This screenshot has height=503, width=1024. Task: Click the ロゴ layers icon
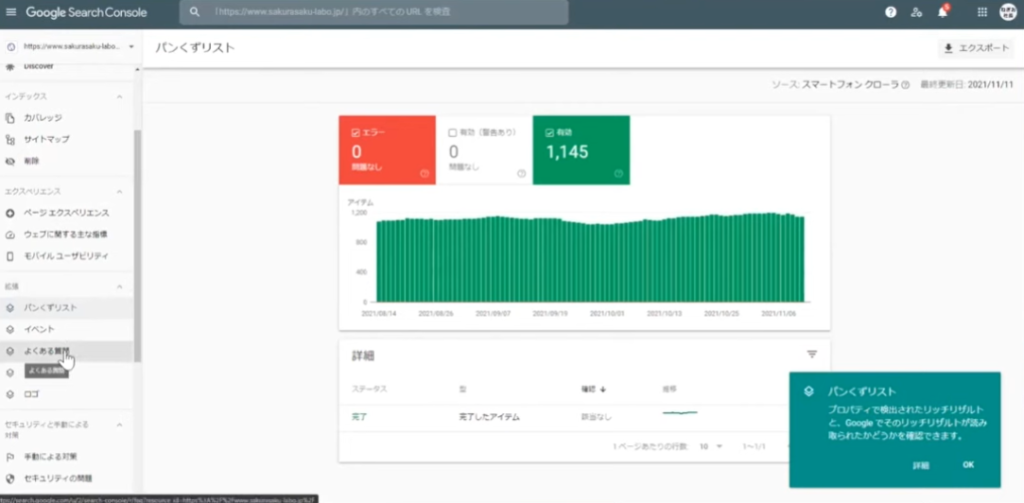10,394
